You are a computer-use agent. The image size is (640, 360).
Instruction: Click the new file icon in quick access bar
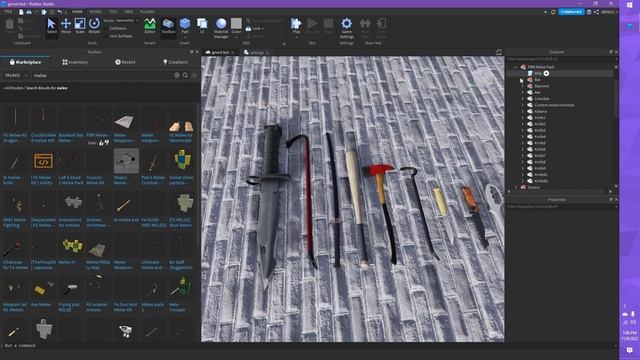[x=21, y=12]
